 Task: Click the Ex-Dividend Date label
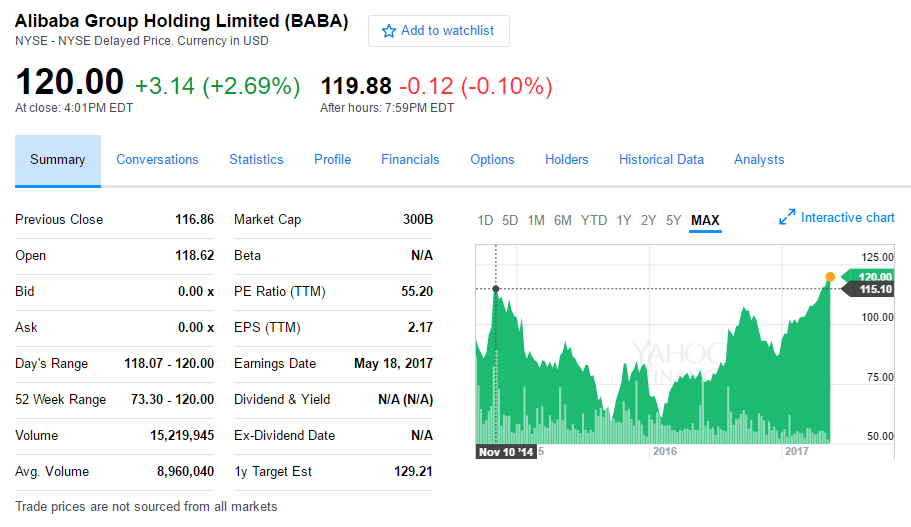284,436
